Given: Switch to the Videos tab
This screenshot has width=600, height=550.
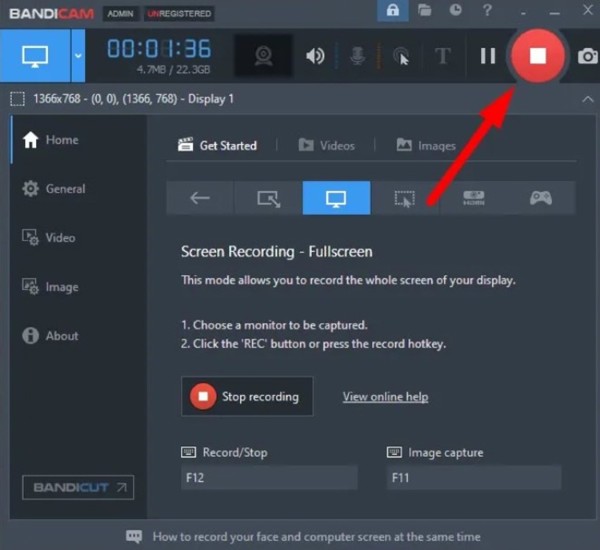Looking at the screenshot, I should click(326, 145).
